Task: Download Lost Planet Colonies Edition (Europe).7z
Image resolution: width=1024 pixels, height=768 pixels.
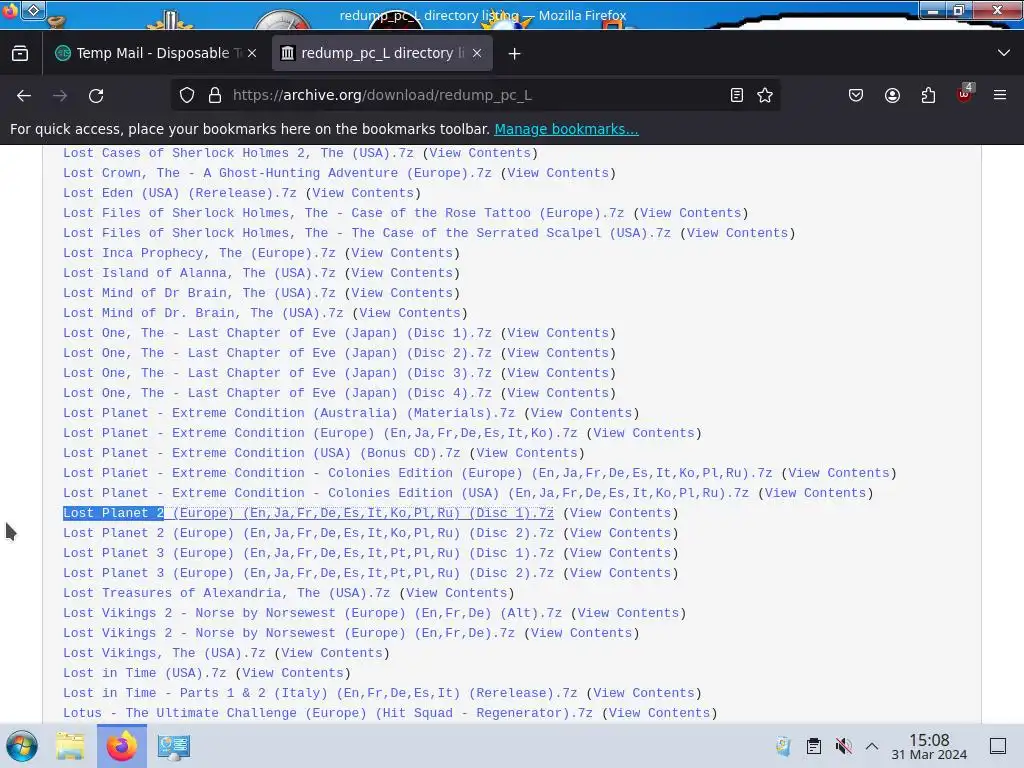Action: point(417,473)
